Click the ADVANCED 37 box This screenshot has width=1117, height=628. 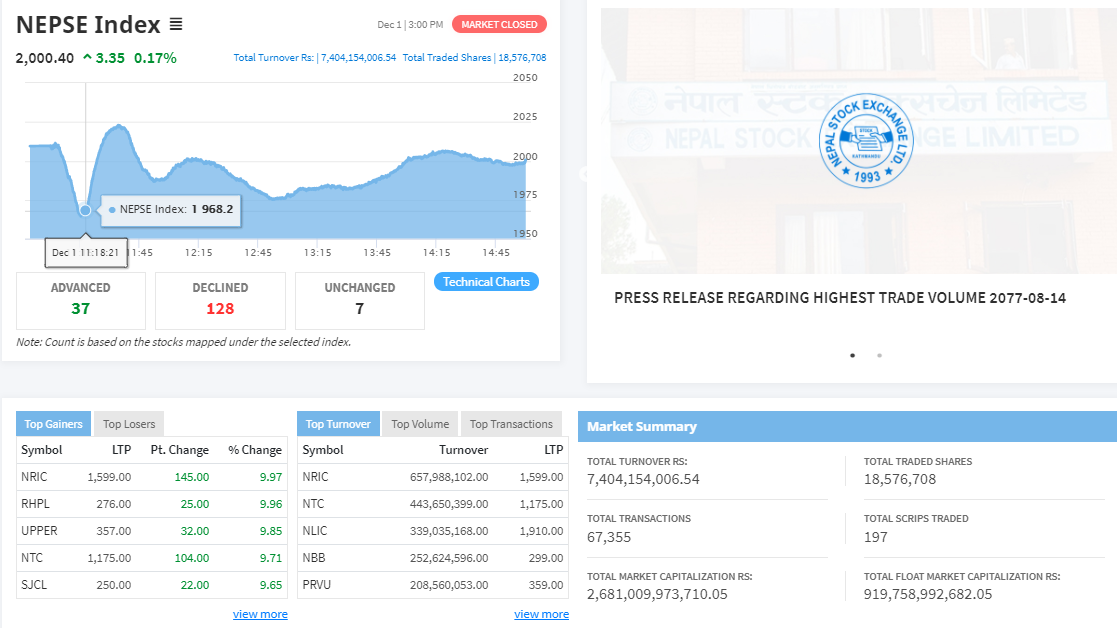[x=80, y=300]
